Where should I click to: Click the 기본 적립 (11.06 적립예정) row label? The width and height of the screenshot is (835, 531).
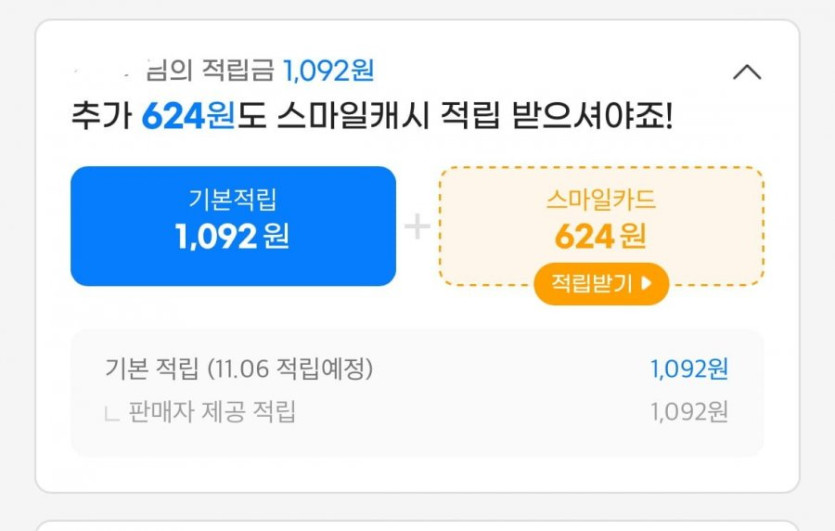click(239, 369)
